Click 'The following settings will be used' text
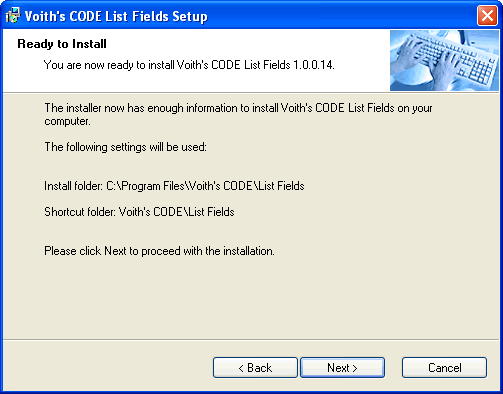The image size is (503, 394). pos(126,147)
